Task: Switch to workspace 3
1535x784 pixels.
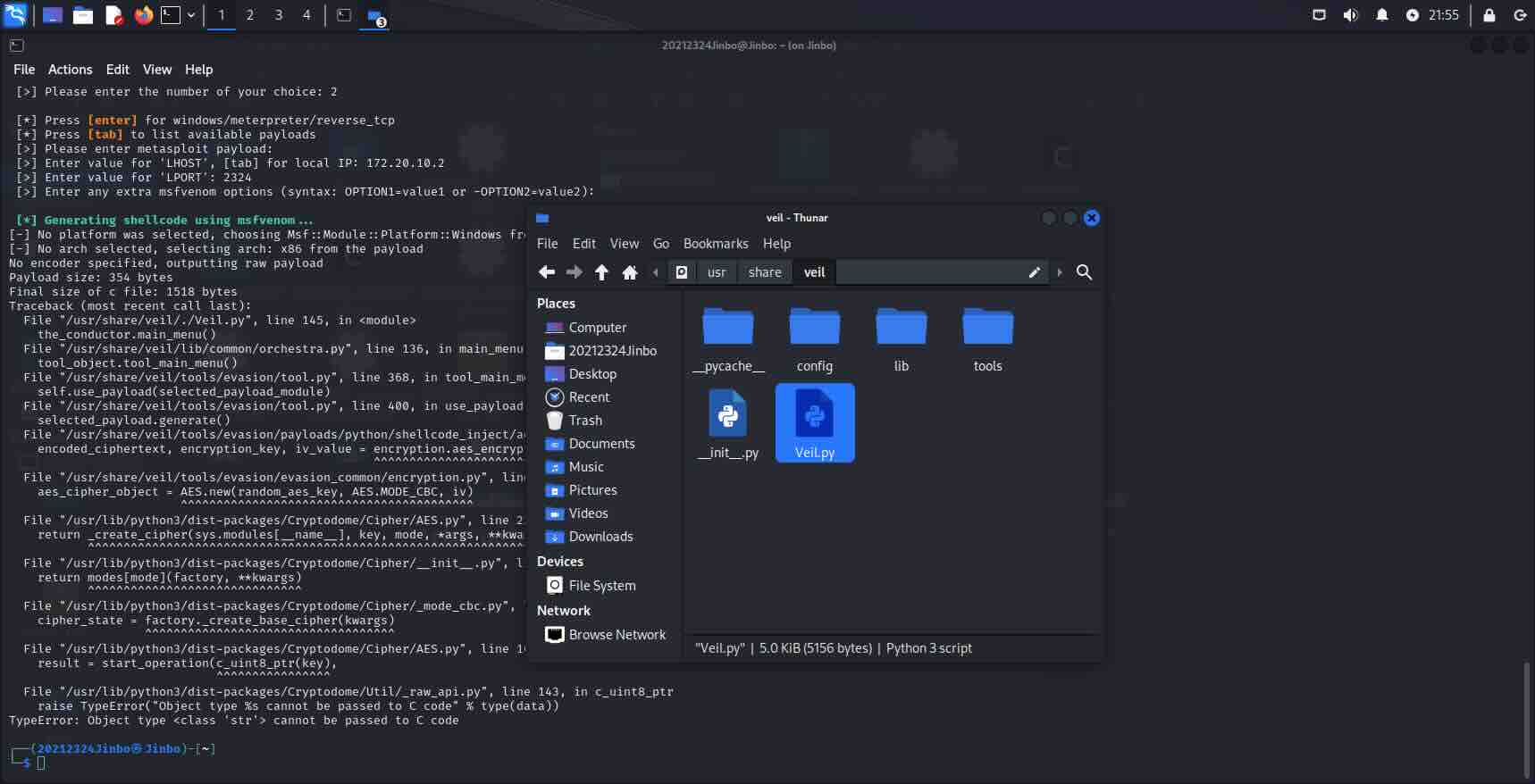Action: [x=279, y=15]
